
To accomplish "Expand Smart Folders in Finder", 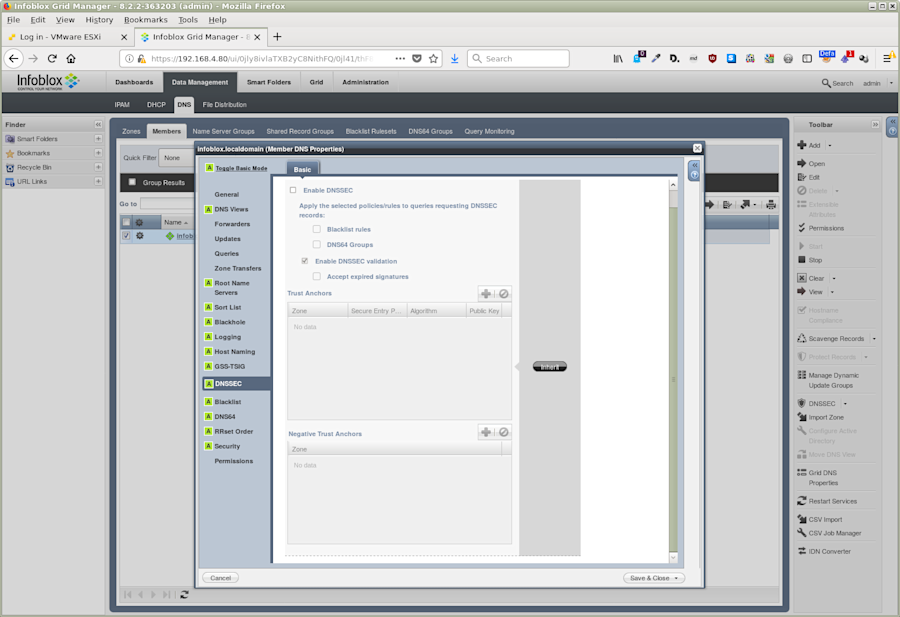I will [x=98, y=139].
